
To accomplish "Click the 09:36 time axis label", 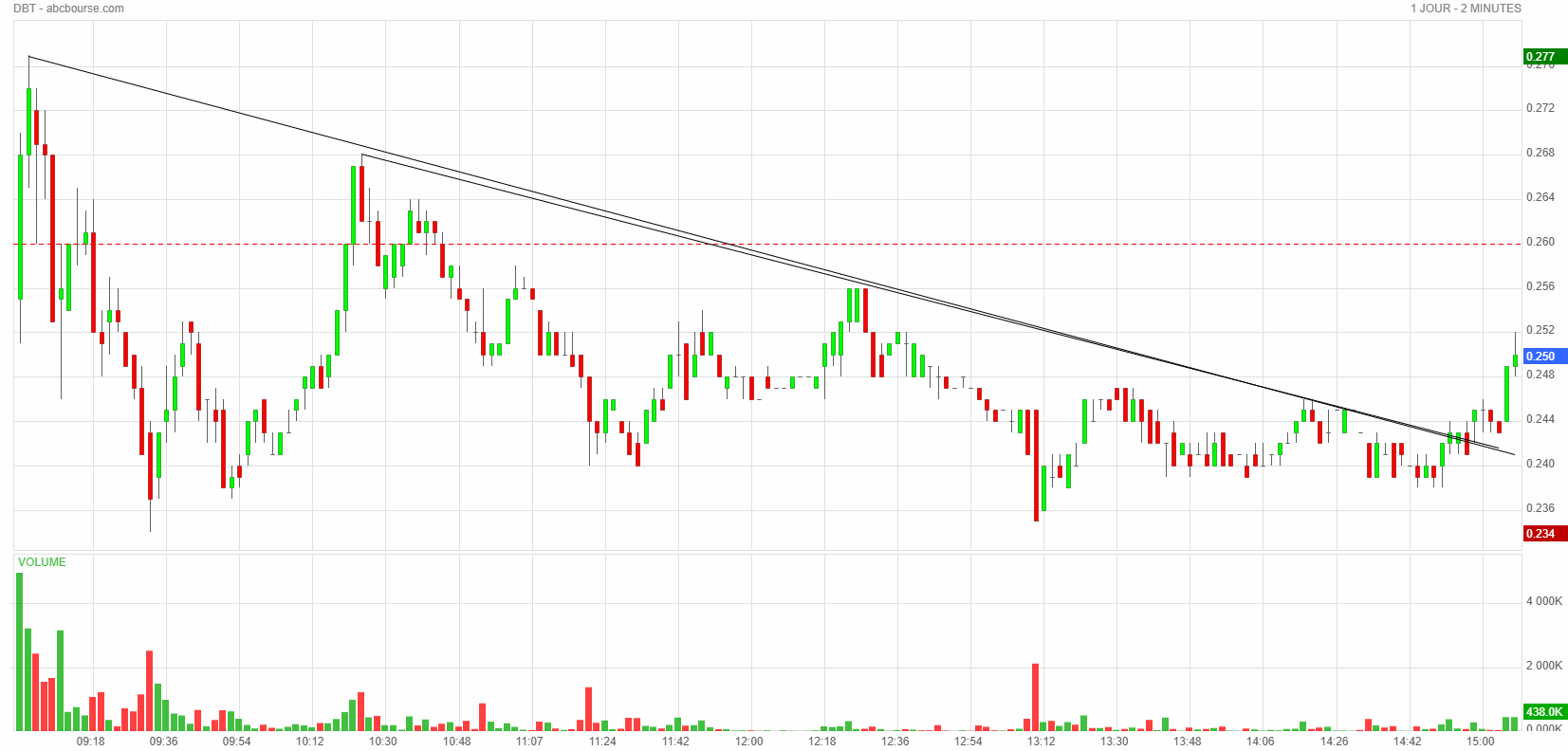I will [164, 742].
